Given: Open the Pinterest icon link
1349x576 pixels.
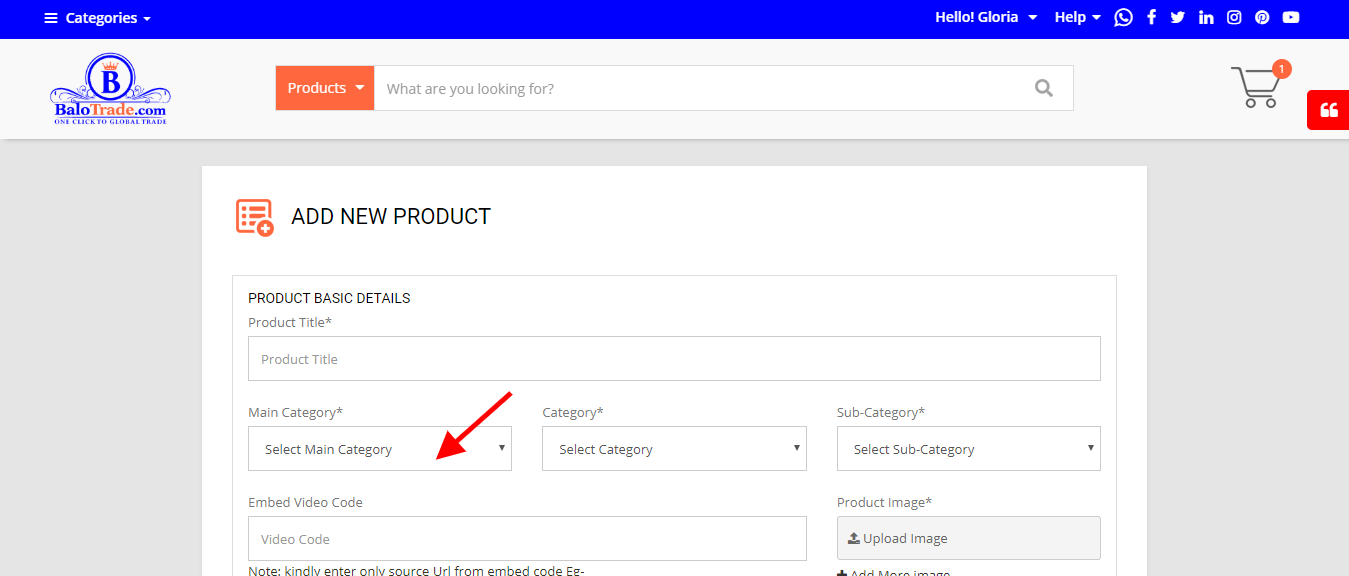Looking at the screenshot, I should tap(1262, 17).
